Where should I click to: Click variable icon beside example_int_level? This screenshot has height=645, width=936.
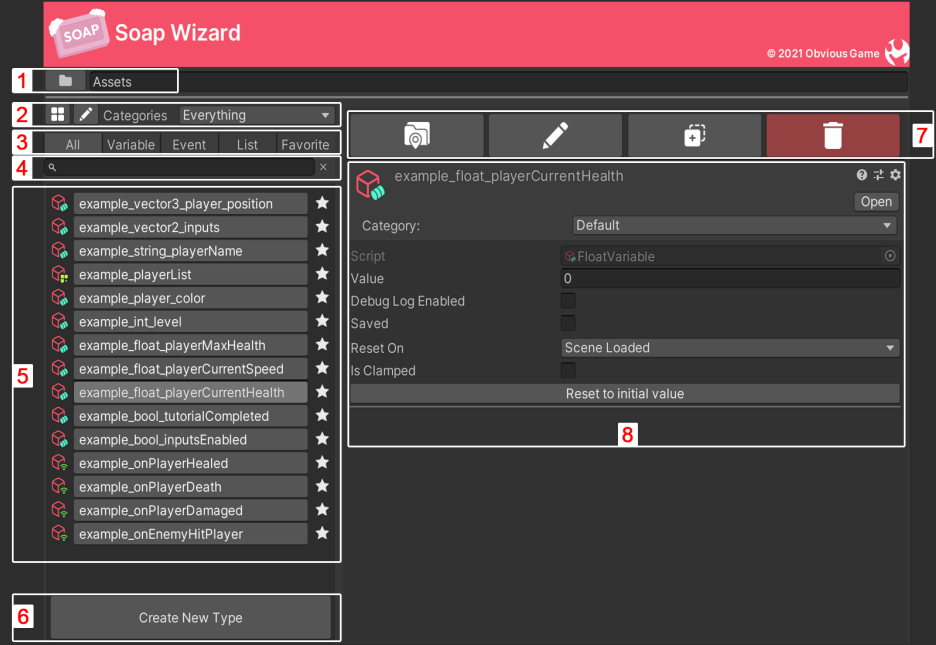pyautogui.click(x=60, y=322)
